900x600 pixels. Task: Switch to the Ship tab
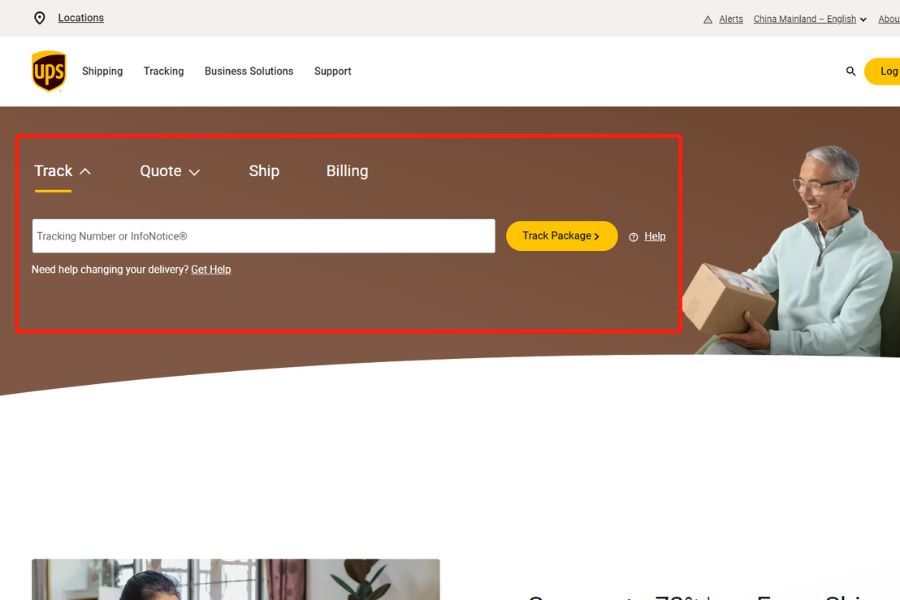(264, 171)
